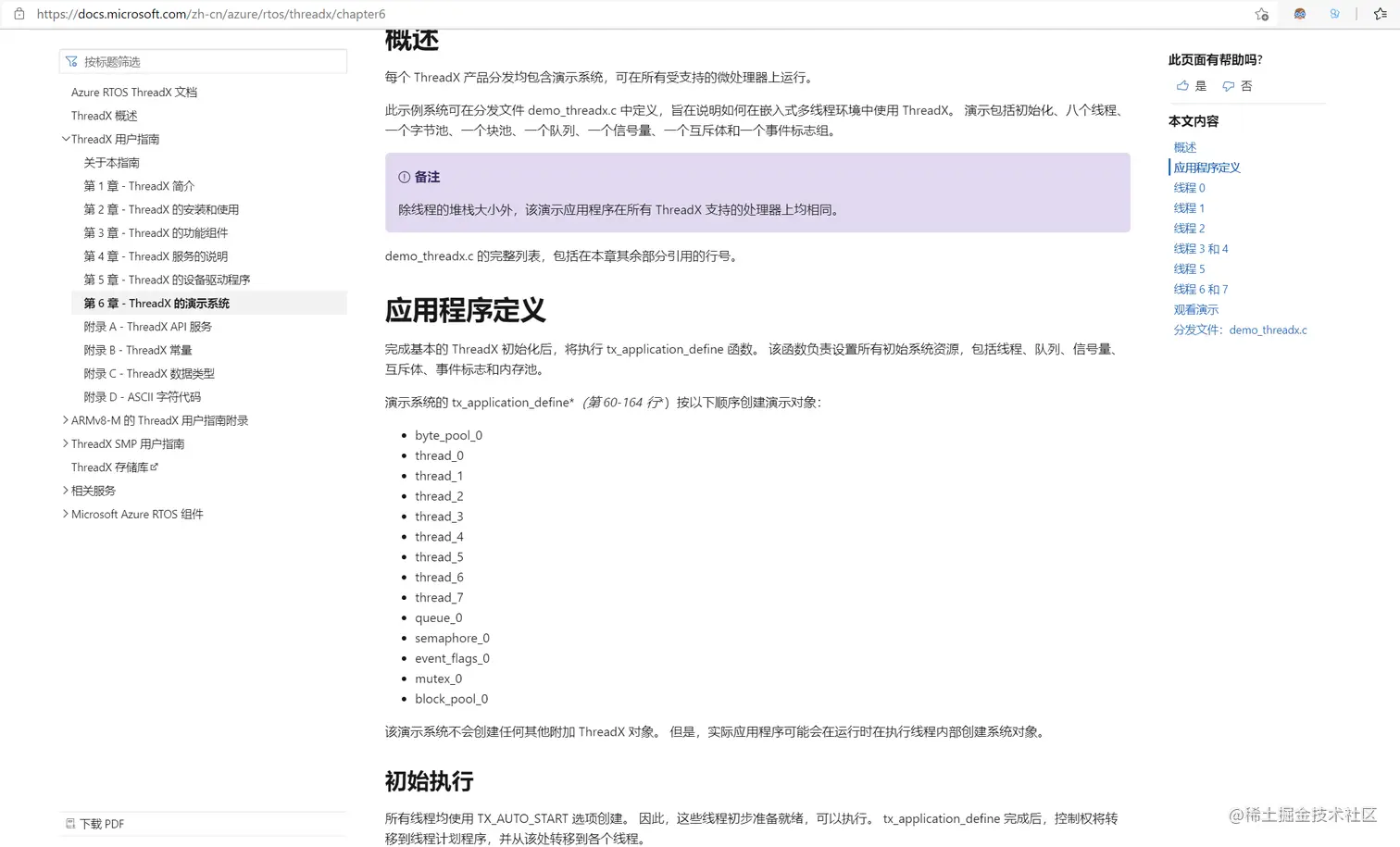Click the 下载 PDF icon
Image resolution: width=1400 pixels, height=847 pixels.
pyautogui.click(x=70, y=823)
